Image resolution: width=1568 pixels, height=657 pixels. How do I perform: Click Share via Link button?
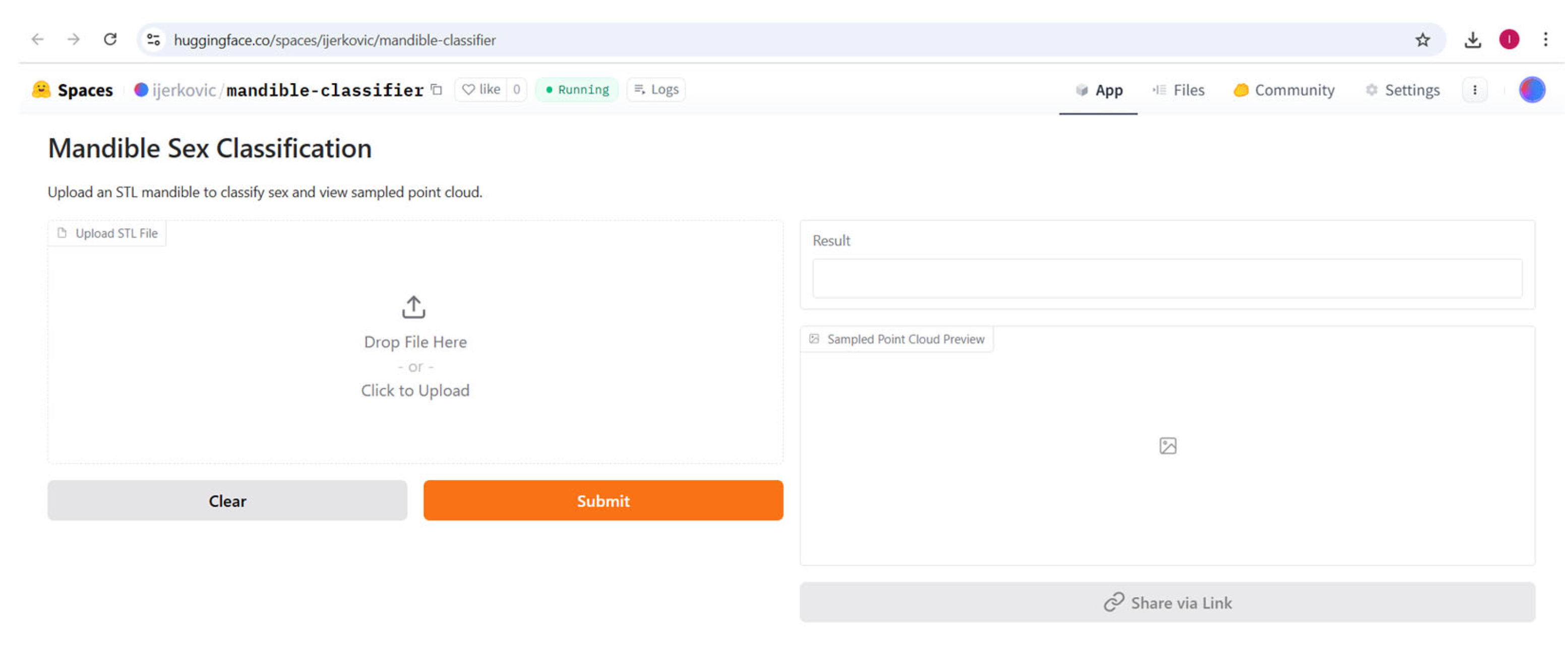point(1167,602)
